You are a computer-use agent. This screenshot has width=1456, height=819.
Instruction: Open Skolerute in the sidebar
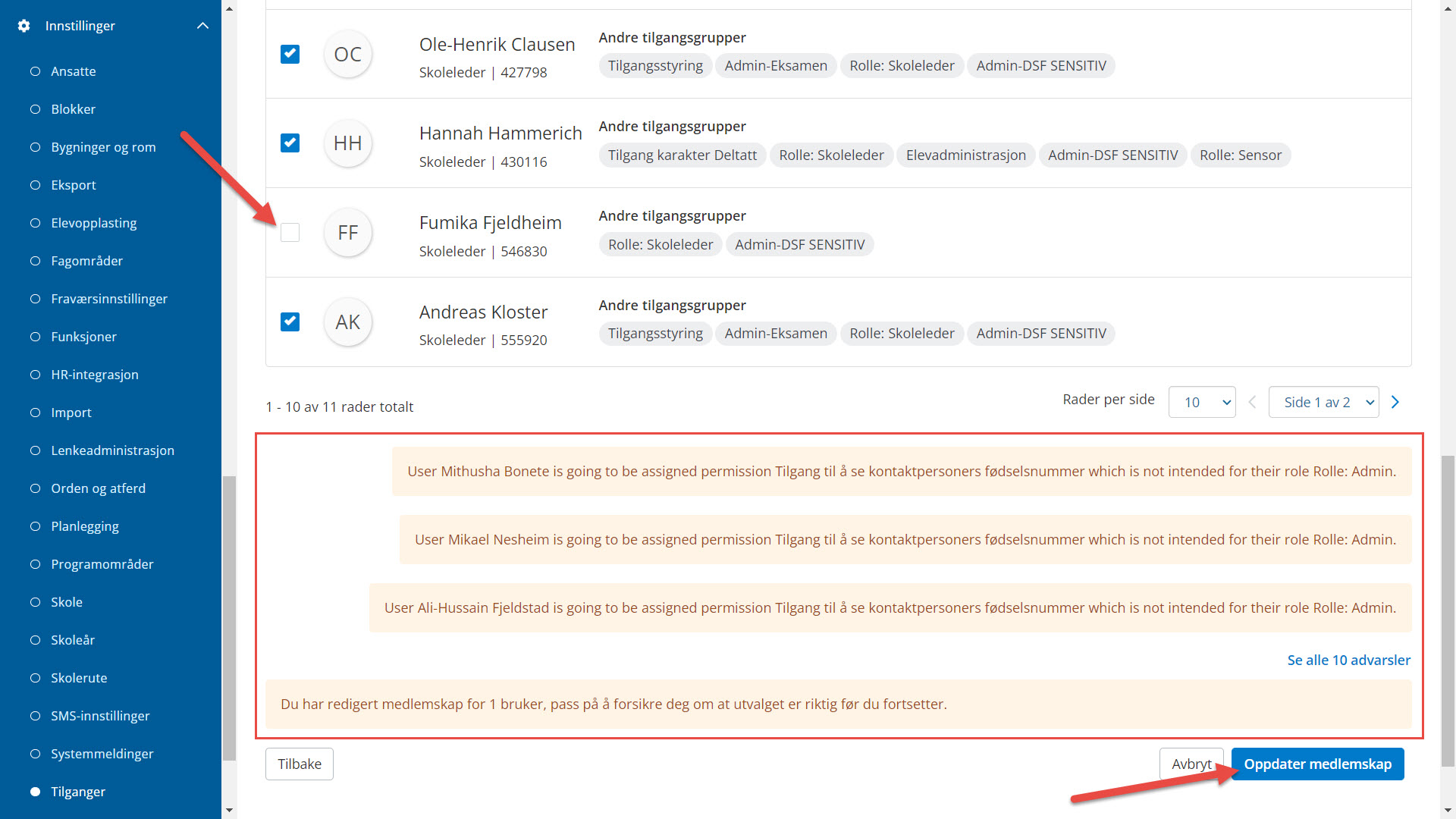pyautogui.click(x=79, y=678)
